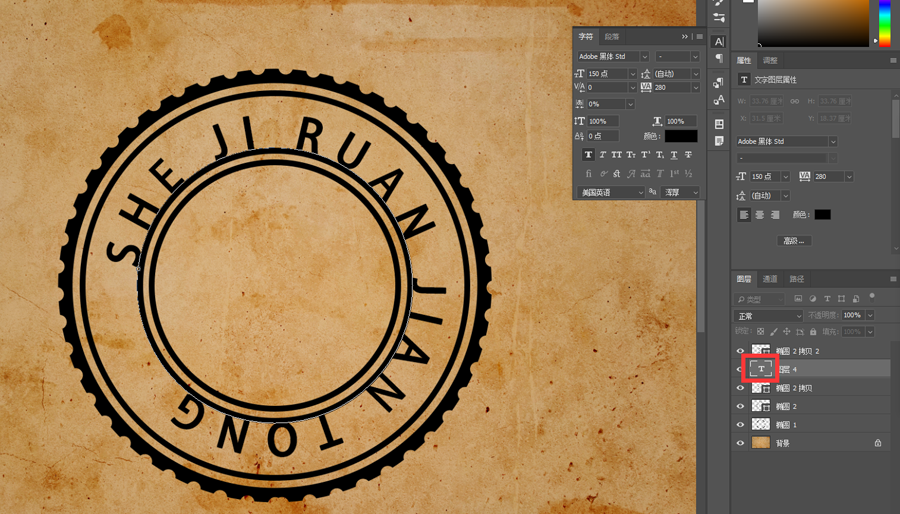The image size is (900, 514).
Task: Open the 调整 tab
Action: pyautogui.click(x=770, y=60)
